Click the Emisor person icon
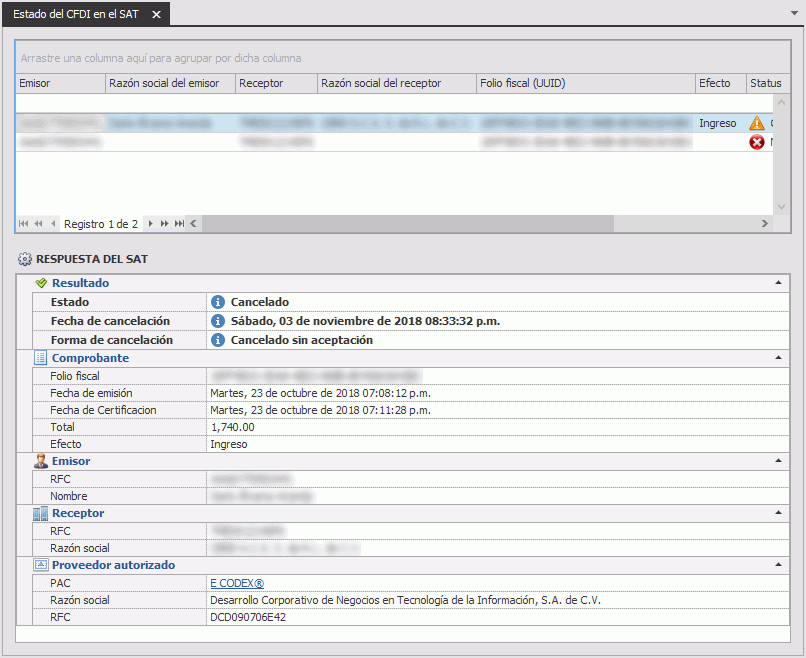Image resolution: width=806 pixels, height=658 pixels. pos(40,461)
